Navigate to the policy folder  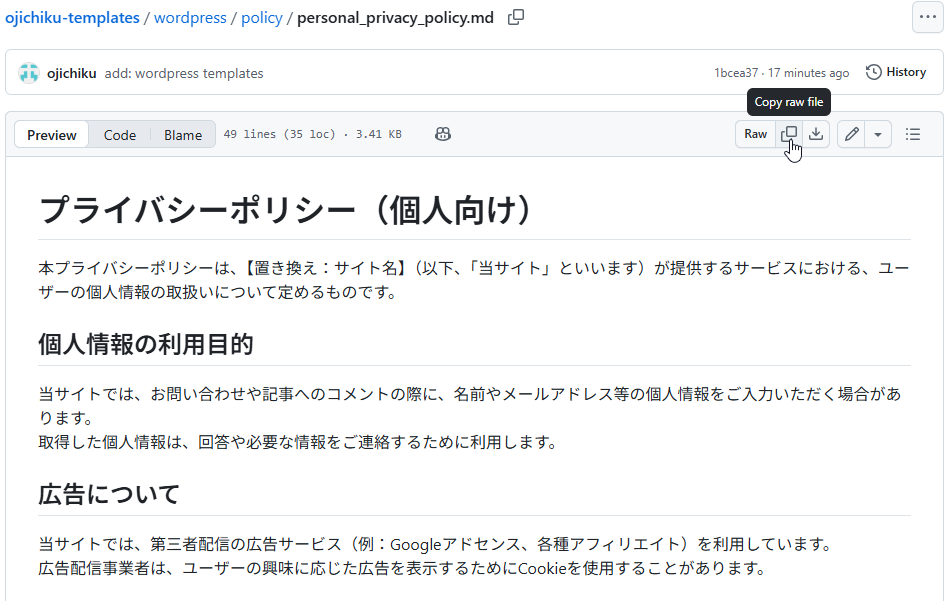[x=262, y=18]
